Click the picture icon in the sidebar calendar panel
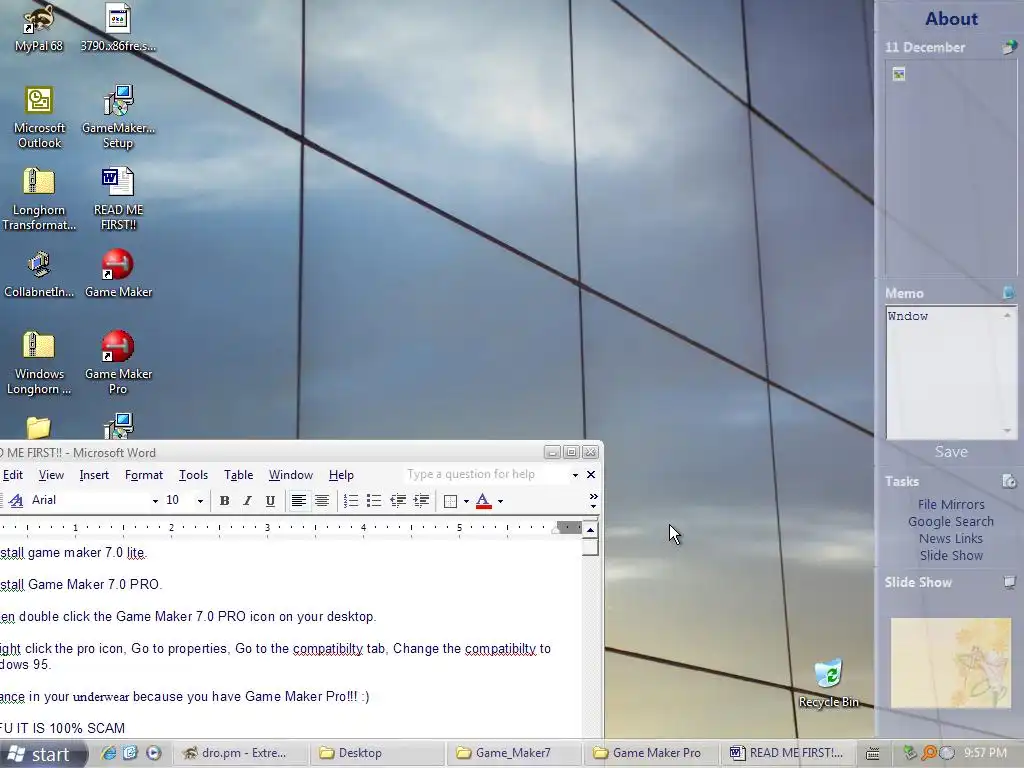This screenshot has height=768, width=1024. pos(899,74)
